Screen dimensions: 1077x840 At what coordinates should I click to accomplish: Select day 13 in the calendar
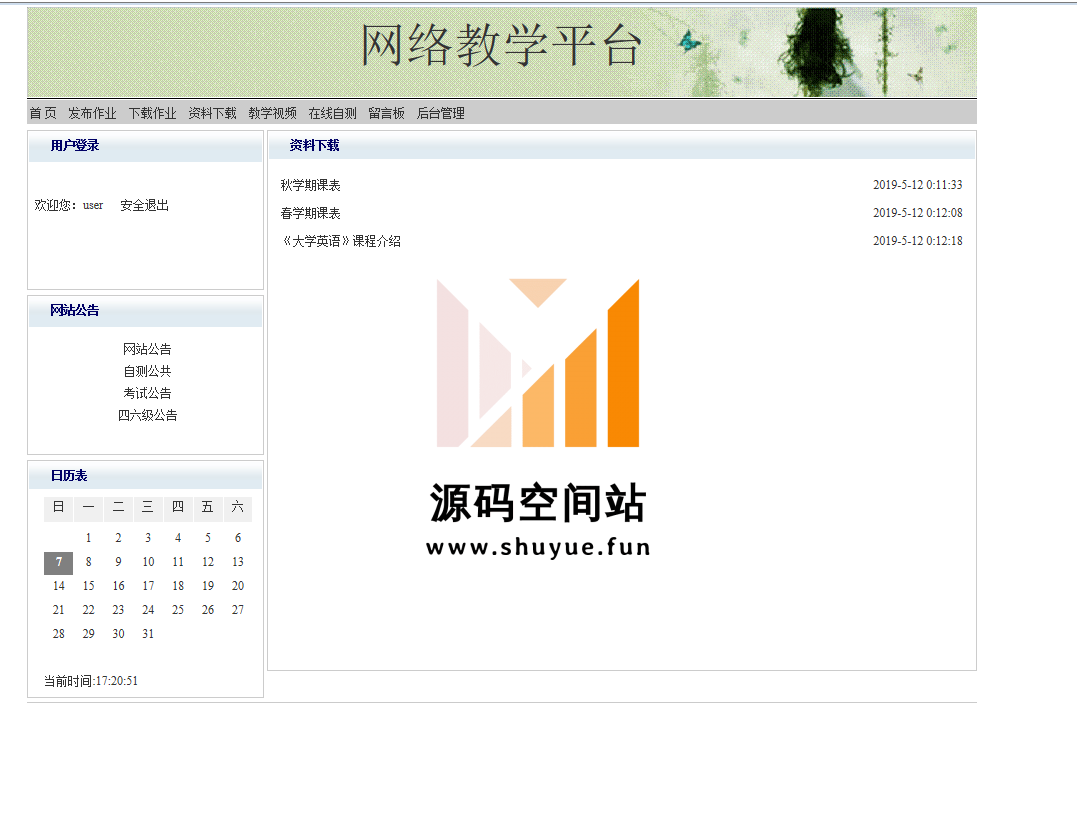click(238, 562)
